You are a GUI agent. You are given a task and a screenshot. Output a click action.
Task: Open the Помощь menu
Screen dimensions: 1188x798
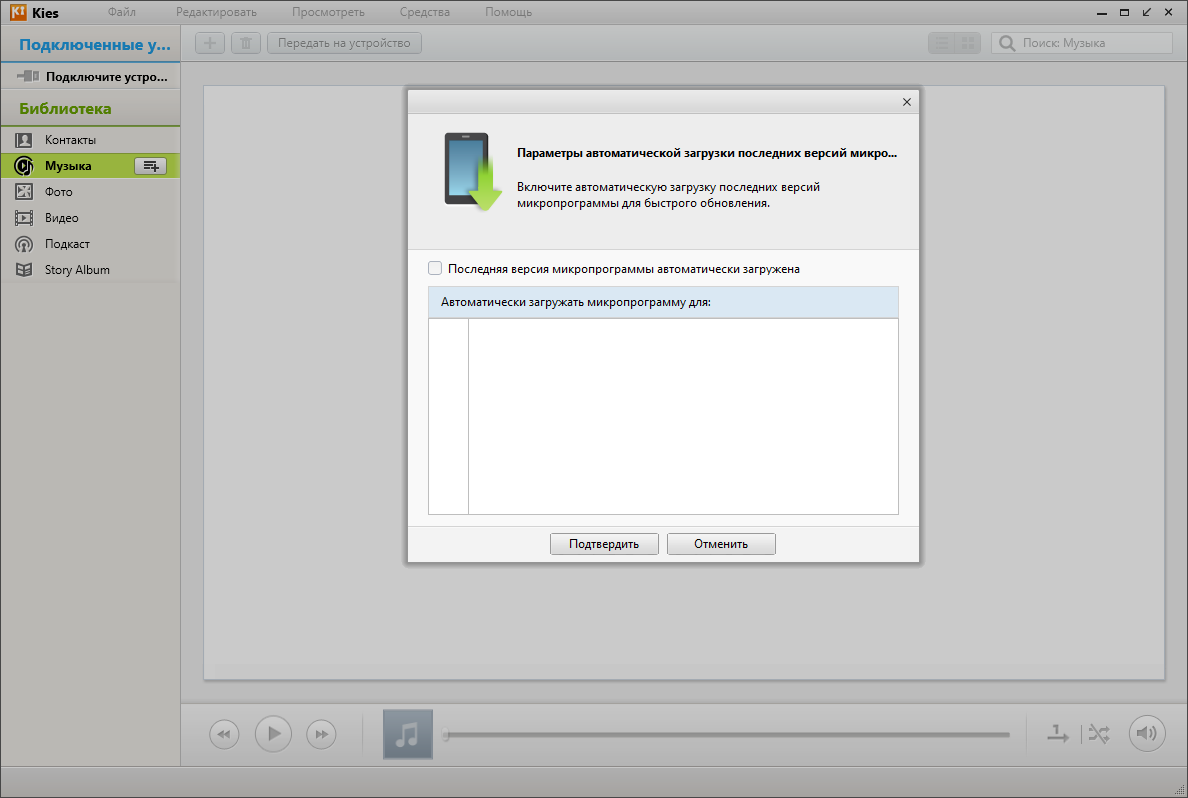tap(508, 12)
